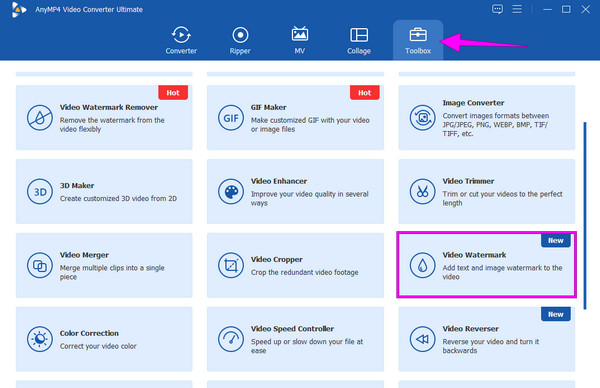
Task: Click 'Make customized GIF with your video' description
Action: (x=310, y=125)
